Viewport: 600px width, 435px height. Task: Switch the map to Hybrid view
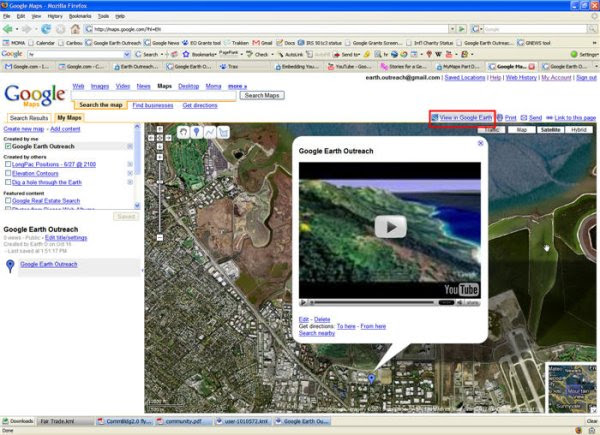tap(579, 130)
